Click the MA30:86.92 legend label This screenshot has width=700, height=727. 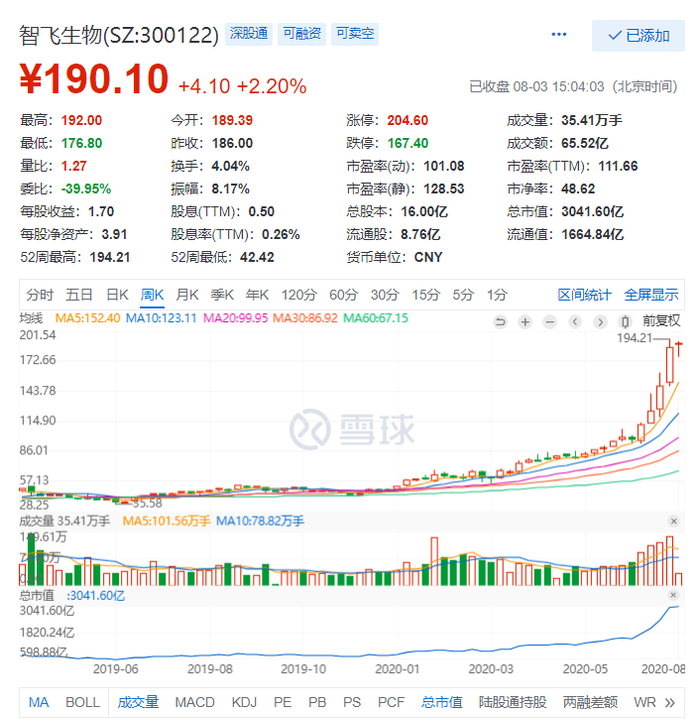point(305,318)
